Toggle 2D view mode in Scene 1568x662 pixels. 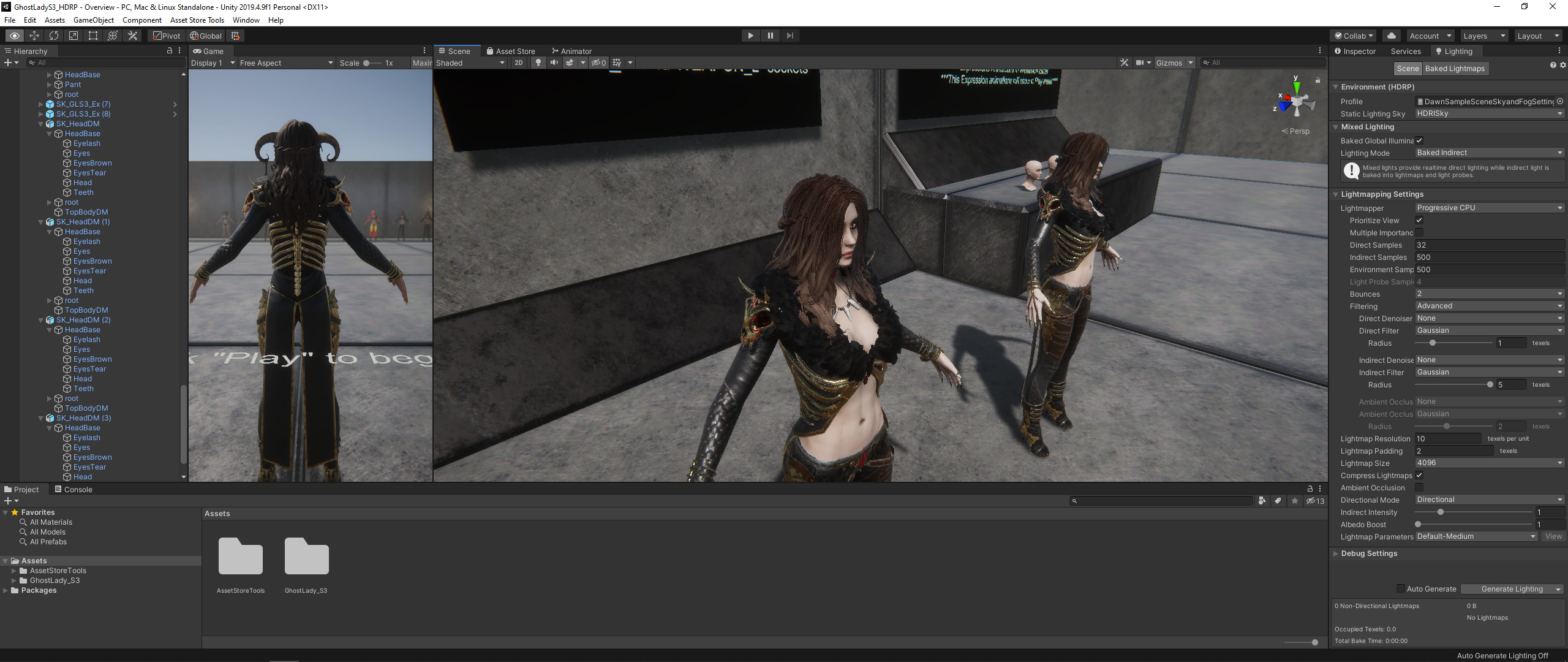(x=519, y=63)
